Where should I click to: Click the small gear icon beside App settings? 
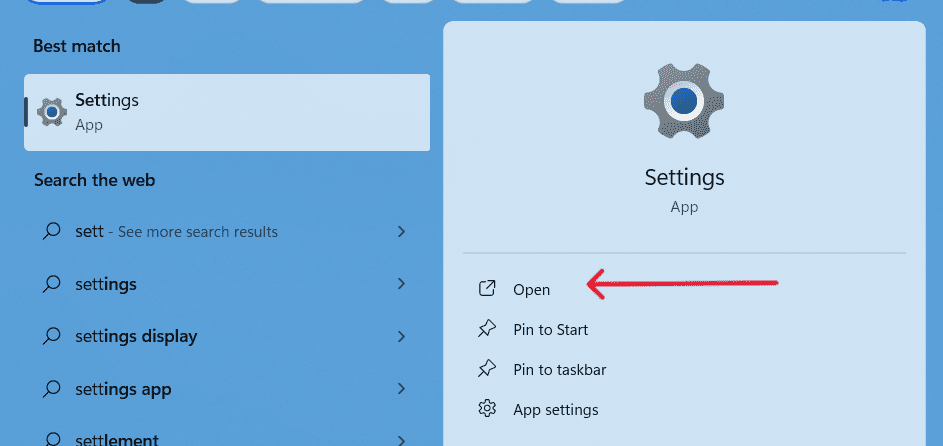(487, 409)
